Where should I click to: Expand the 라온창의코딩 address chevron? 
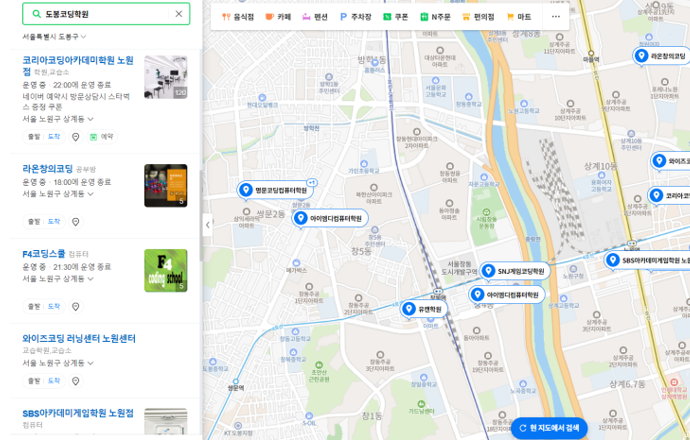click(91, 194)
